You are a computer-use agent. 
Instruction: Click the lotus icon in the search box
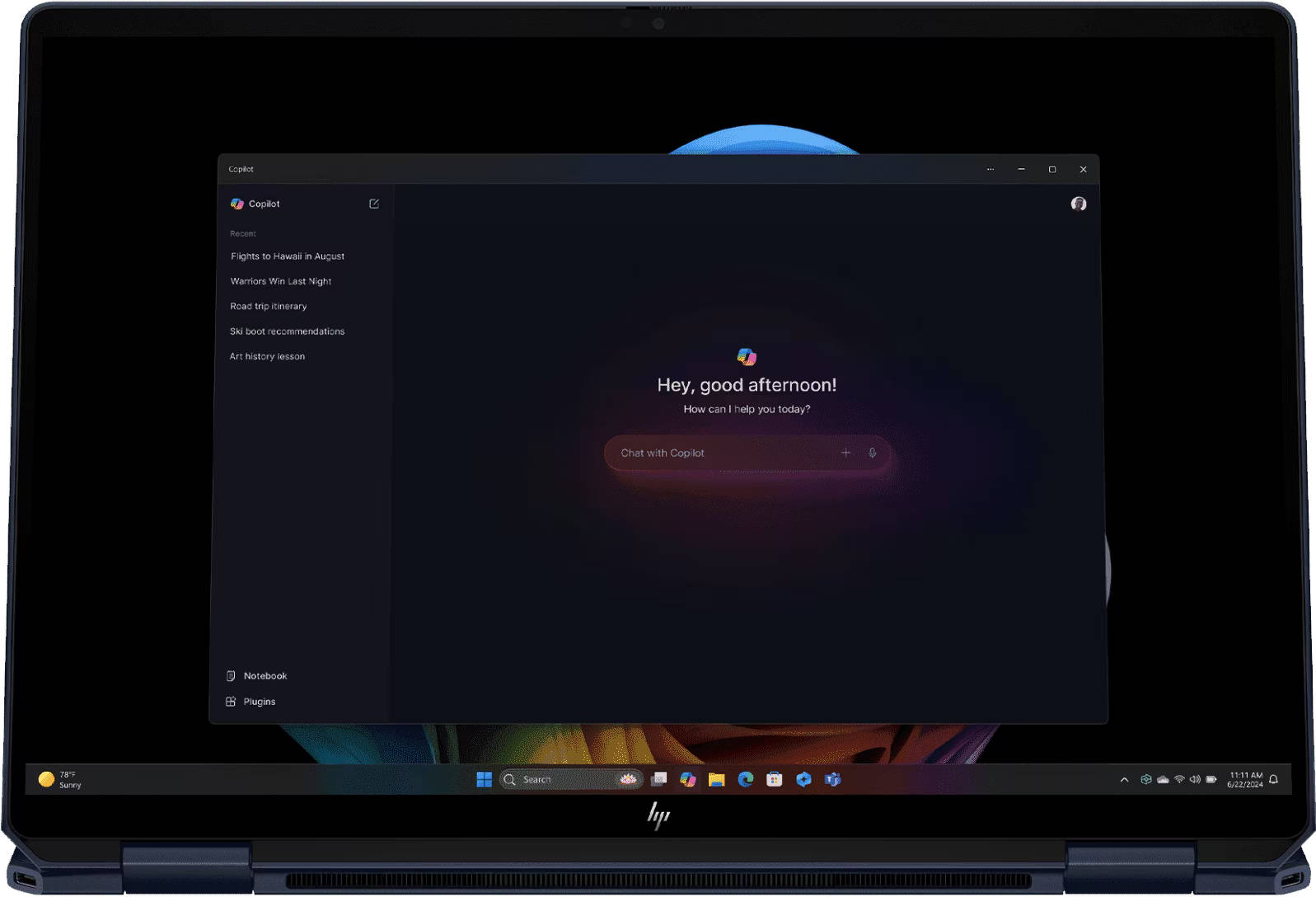click(x=628, y=778)
